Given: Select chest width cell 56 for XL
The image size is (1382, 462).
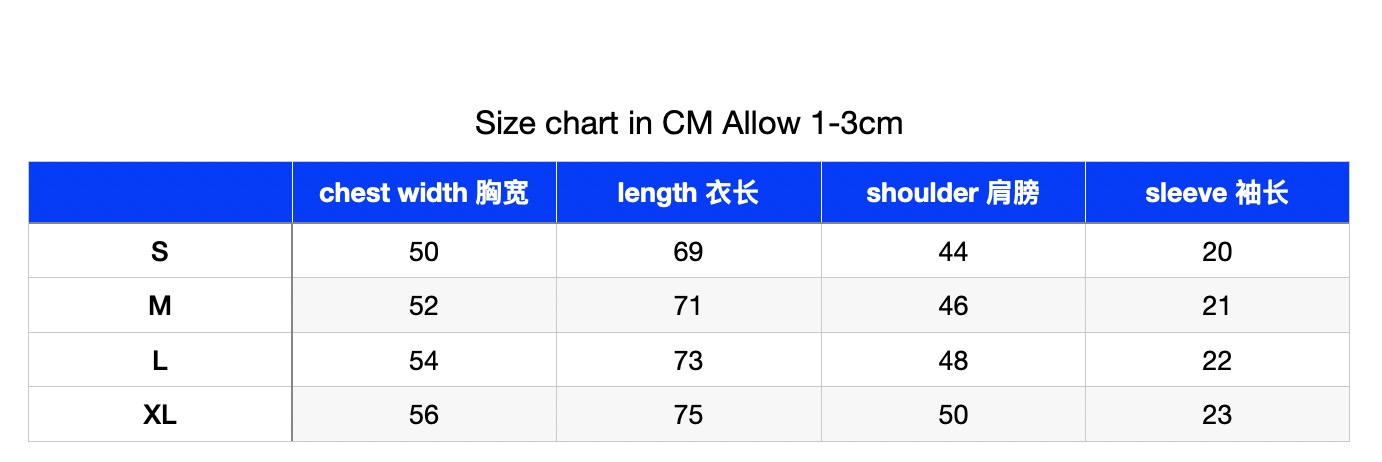Looking at the screenshot, I should tap(424, 414).
